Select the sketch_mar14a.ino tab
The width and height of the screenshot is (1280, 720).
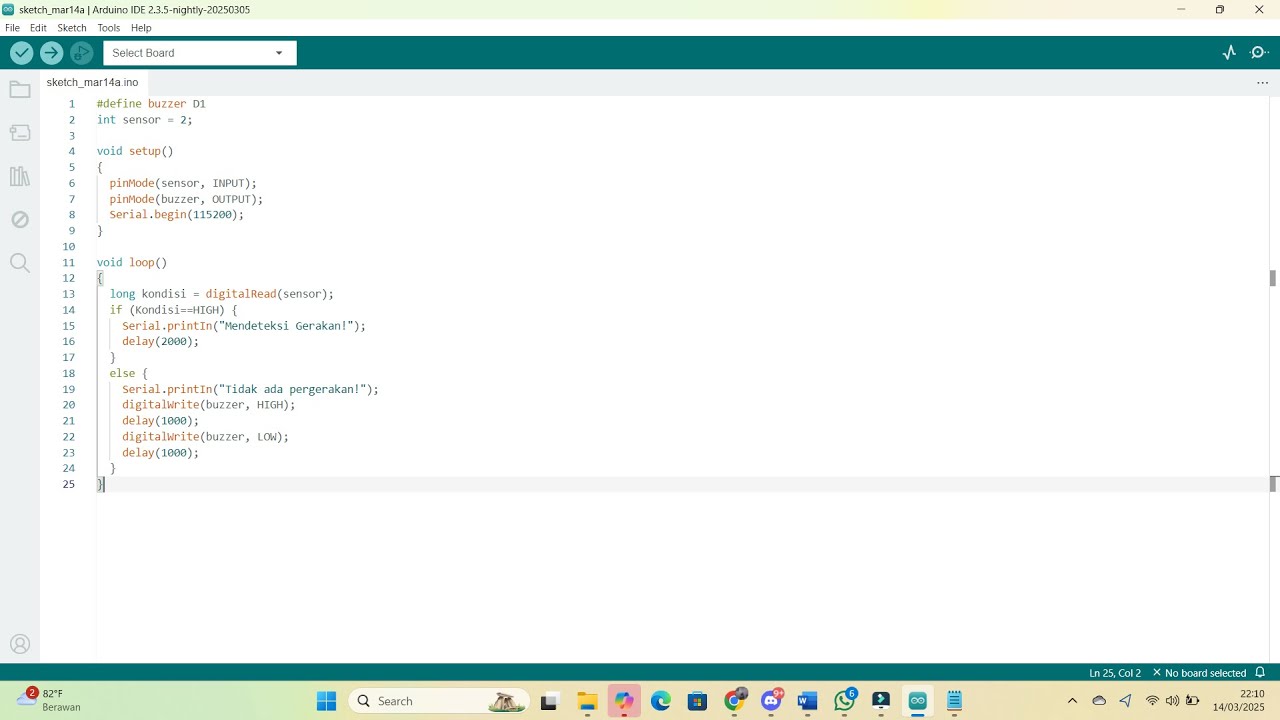pos(92,82)
